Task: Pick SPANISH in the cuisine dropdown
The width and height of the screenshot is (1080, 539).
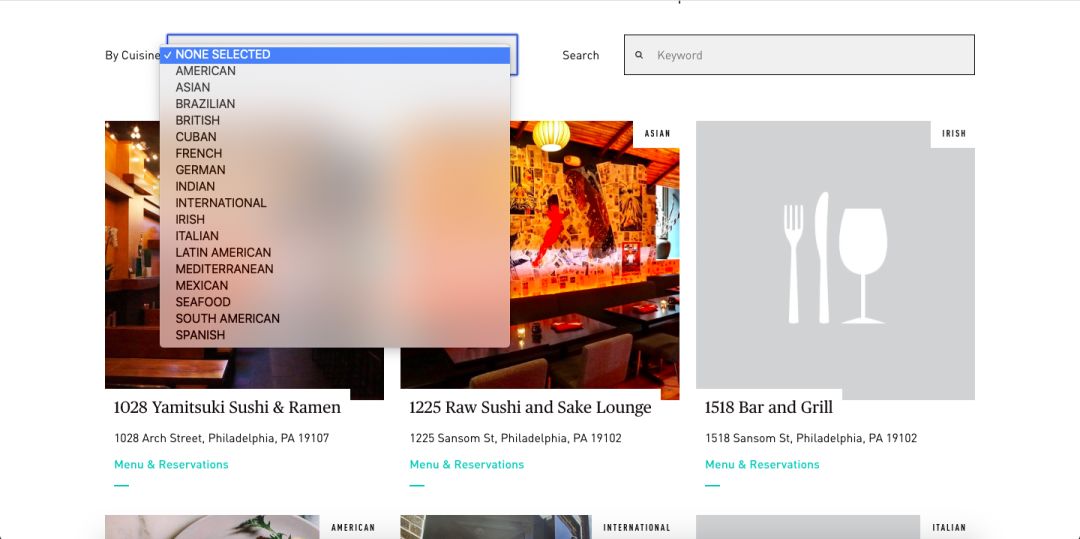Action: point(335,335)
